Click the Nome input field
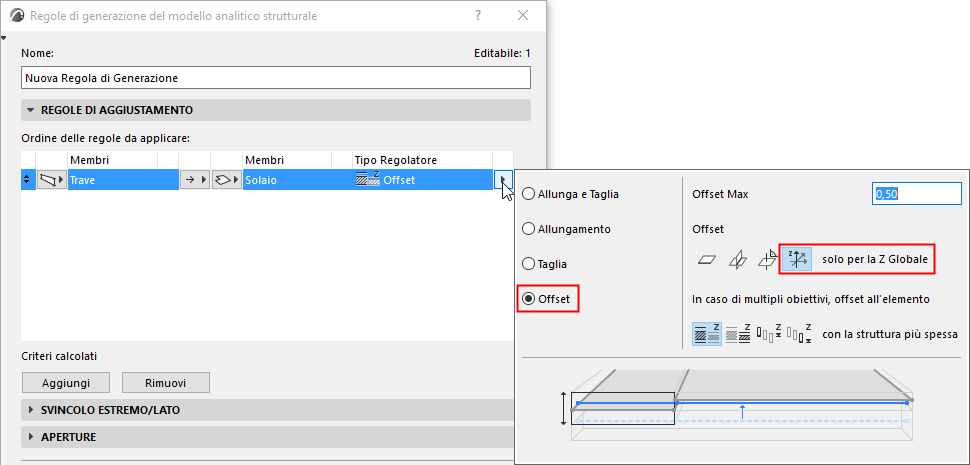This screenshot has width=970, height=465. [x=276, y=78]
